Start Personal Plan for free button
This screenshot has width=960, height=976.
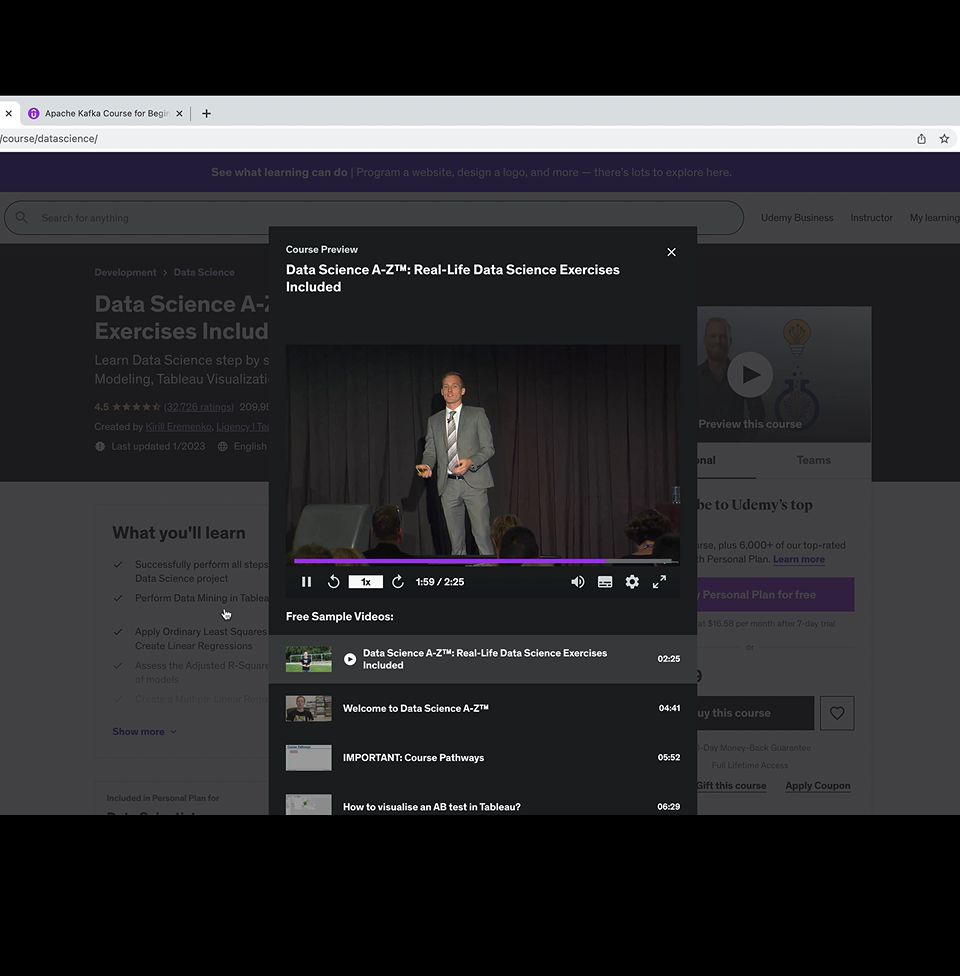775,594
